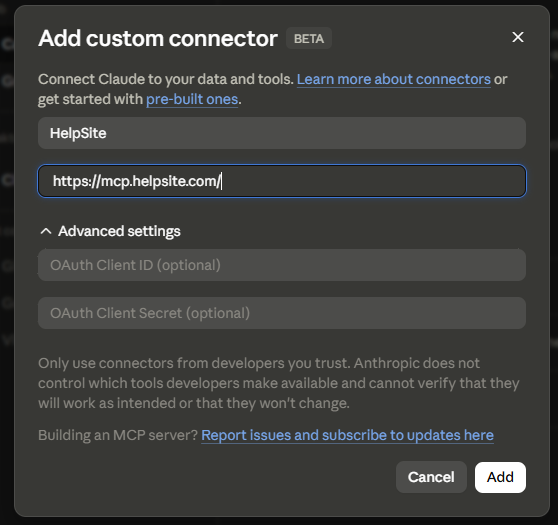Select the OAuth Client ID field

point(282,265)
